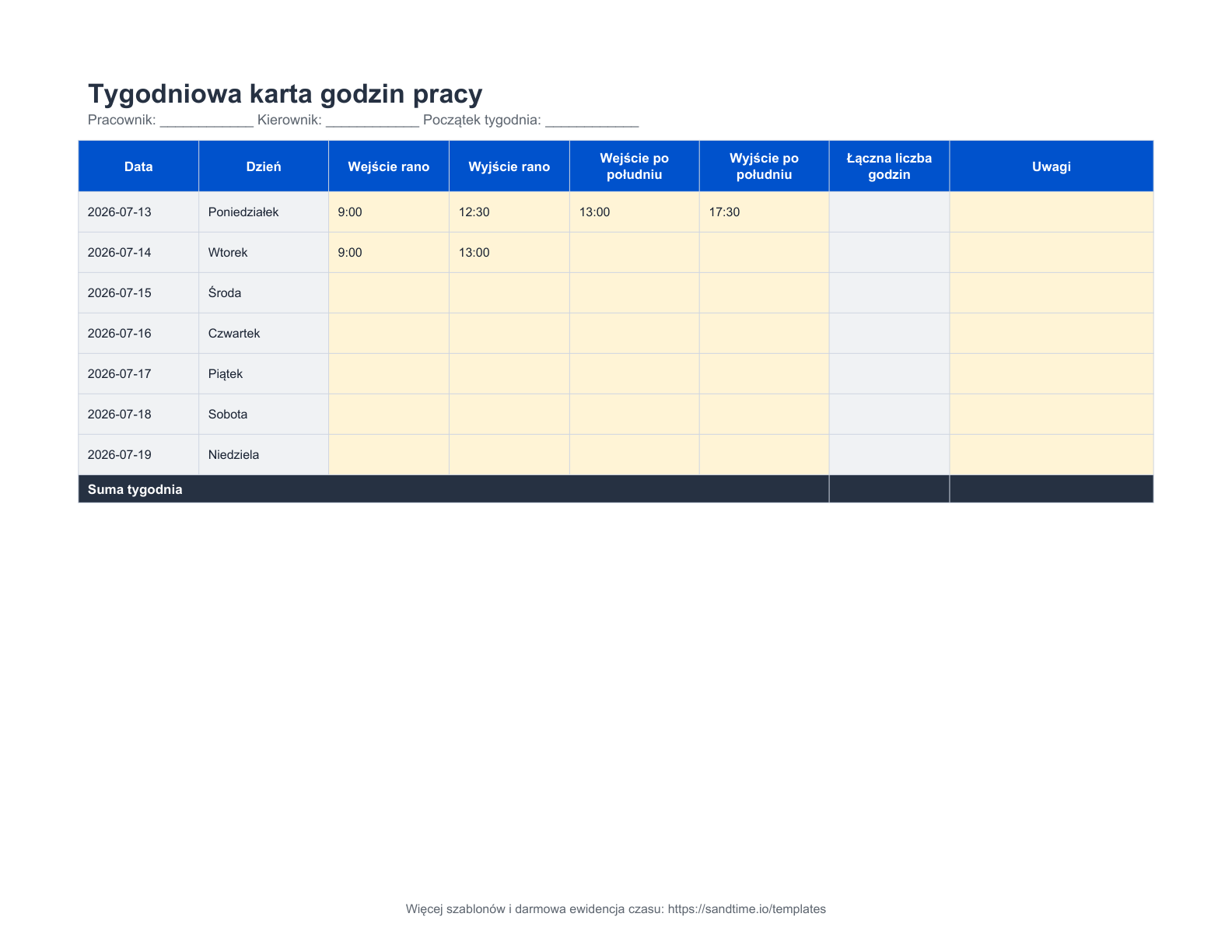Viewport: 1232px width, 952px height.
Task: Click the Początek tygodnia blank field
Action: pyautogui.click(x=592, y=121)
